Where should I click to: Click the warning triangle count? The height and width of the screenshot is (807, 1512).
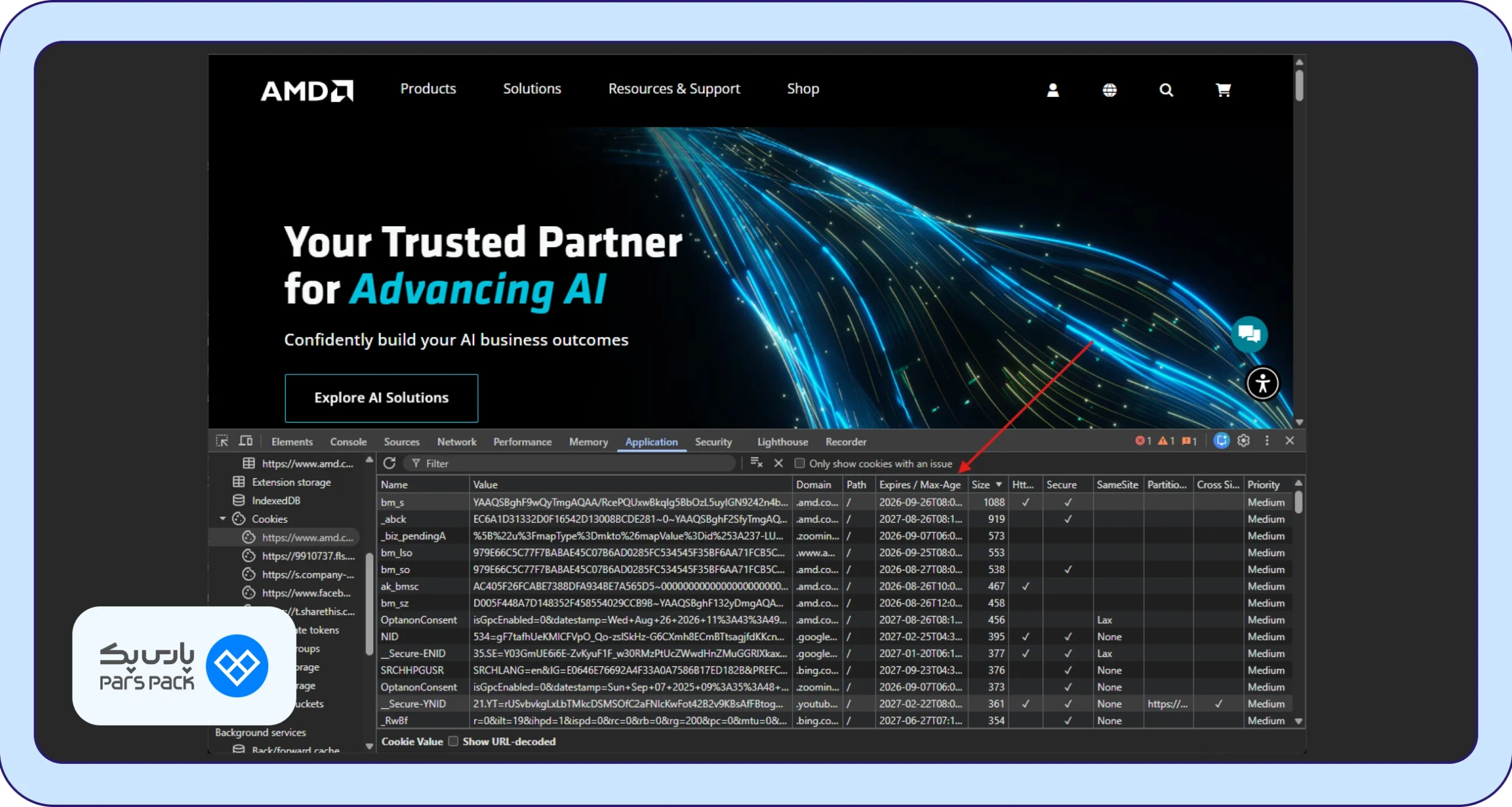(1166, 441)
